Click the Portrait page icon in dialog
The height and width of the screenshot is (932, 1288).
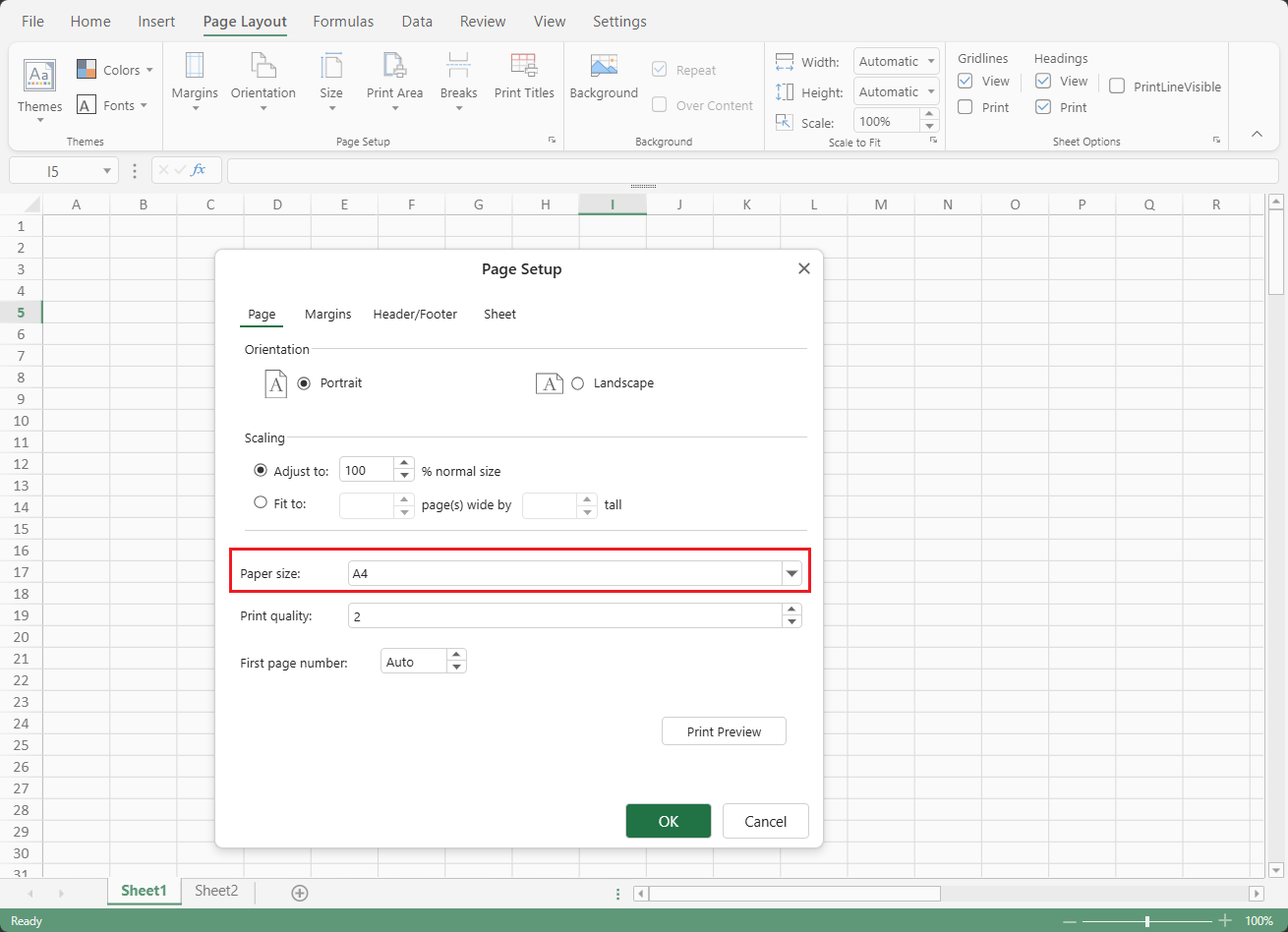[x=275, y=383]
